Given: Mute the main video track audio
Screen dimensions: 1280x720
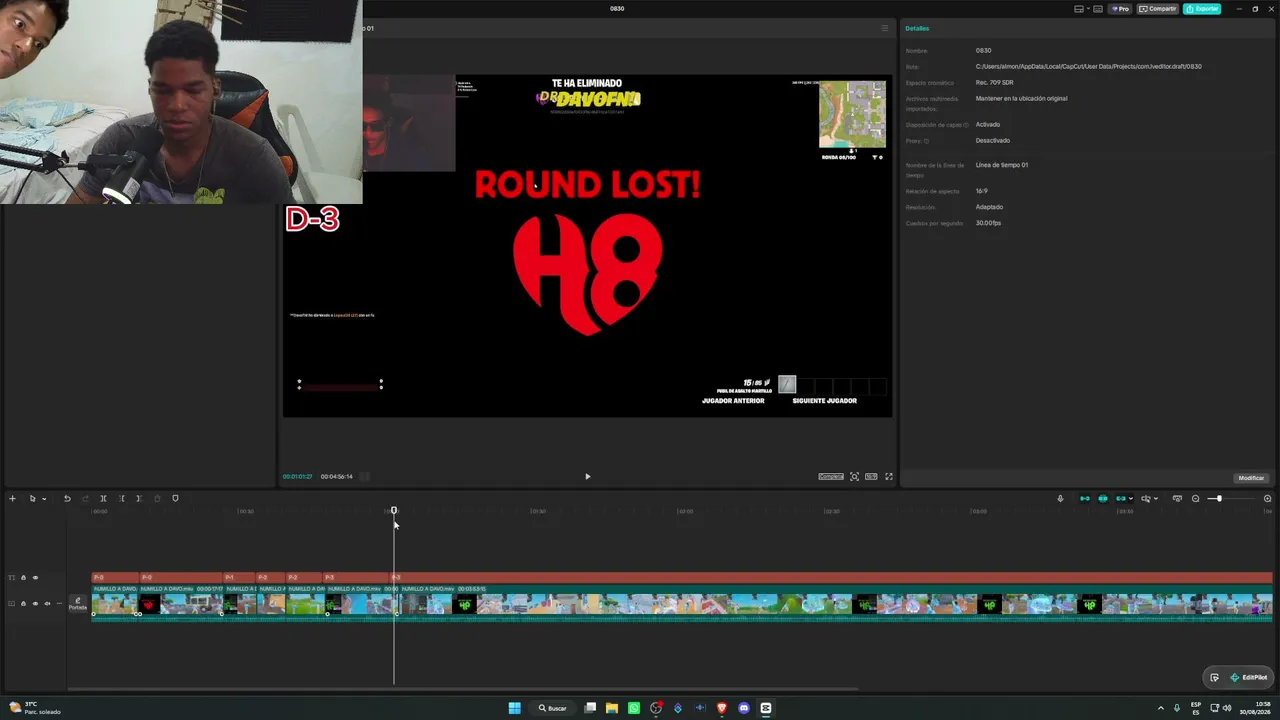Looking at the screenshot, I should [x=47, y=603].
